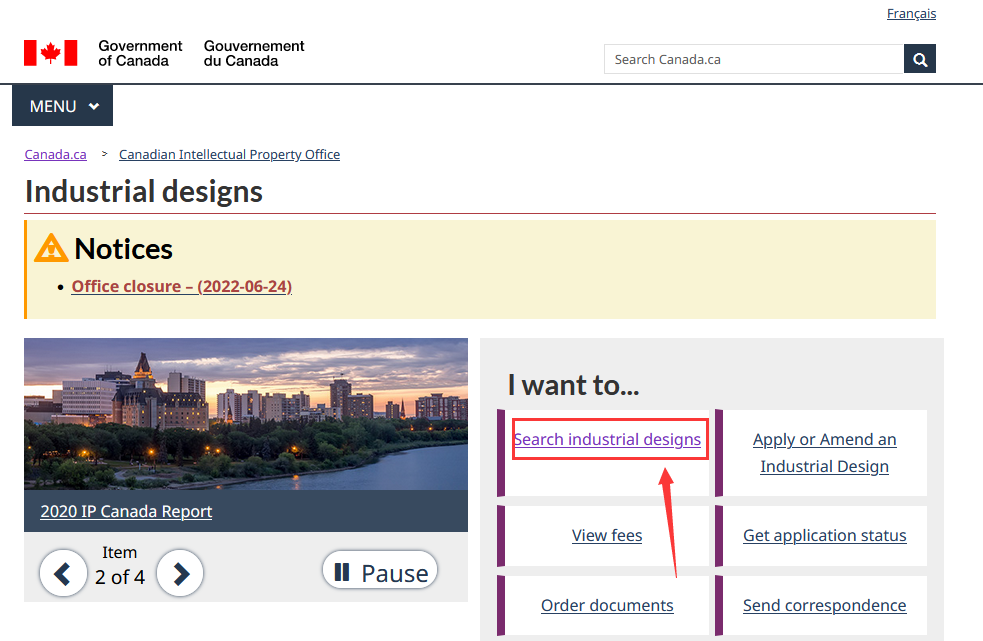
Task: Open the Canada.ca breadcrumb link
Action: click(x=55, y=155)
